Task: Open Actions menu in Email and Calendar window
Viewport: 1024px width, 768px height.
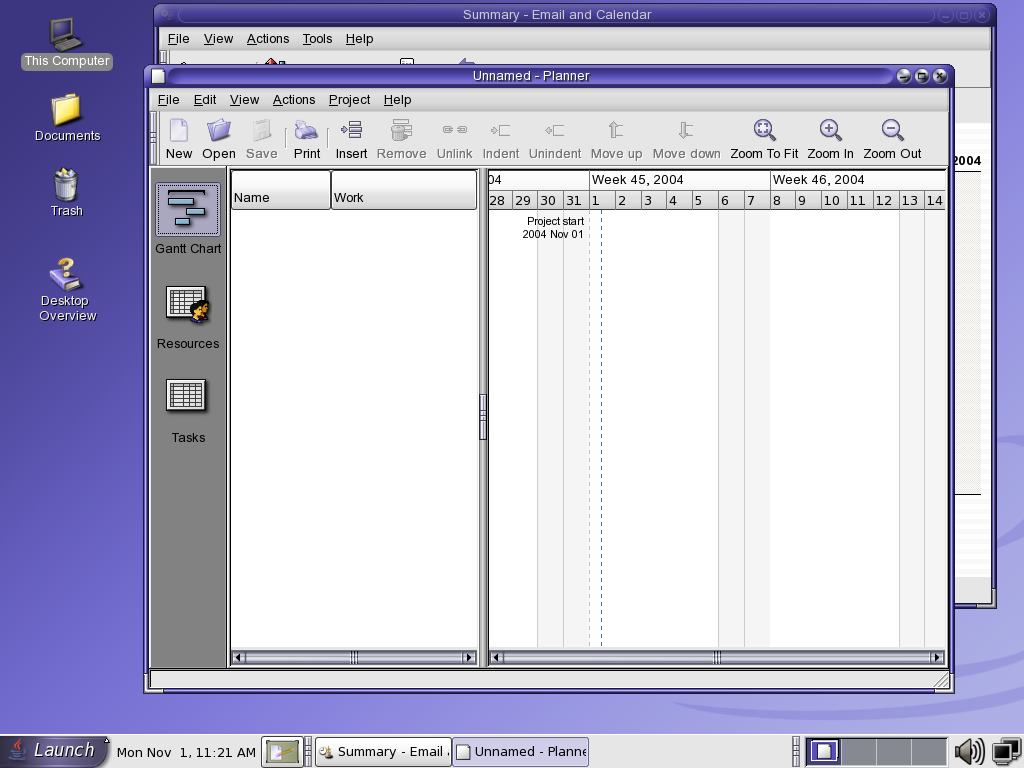Action: [268, 39]
